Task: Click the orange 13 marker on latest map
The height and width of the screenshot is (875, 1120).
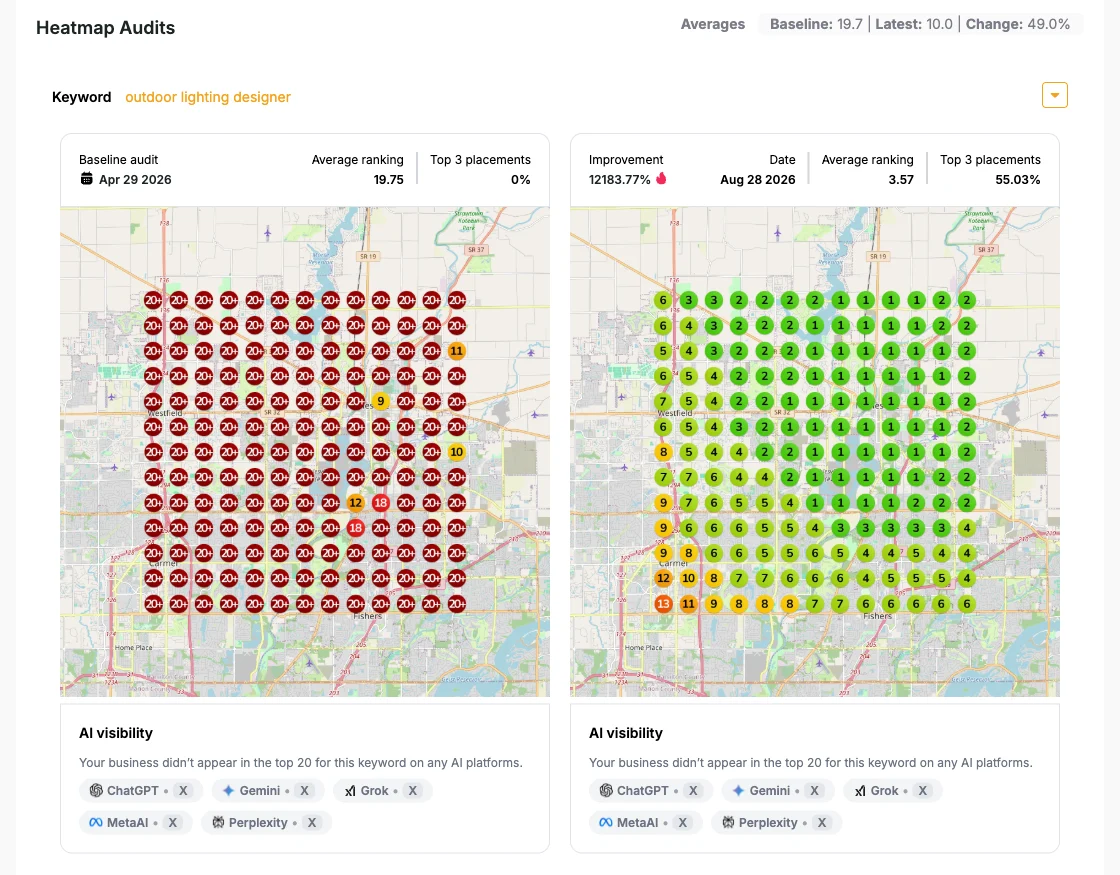Action: point(664,604)
